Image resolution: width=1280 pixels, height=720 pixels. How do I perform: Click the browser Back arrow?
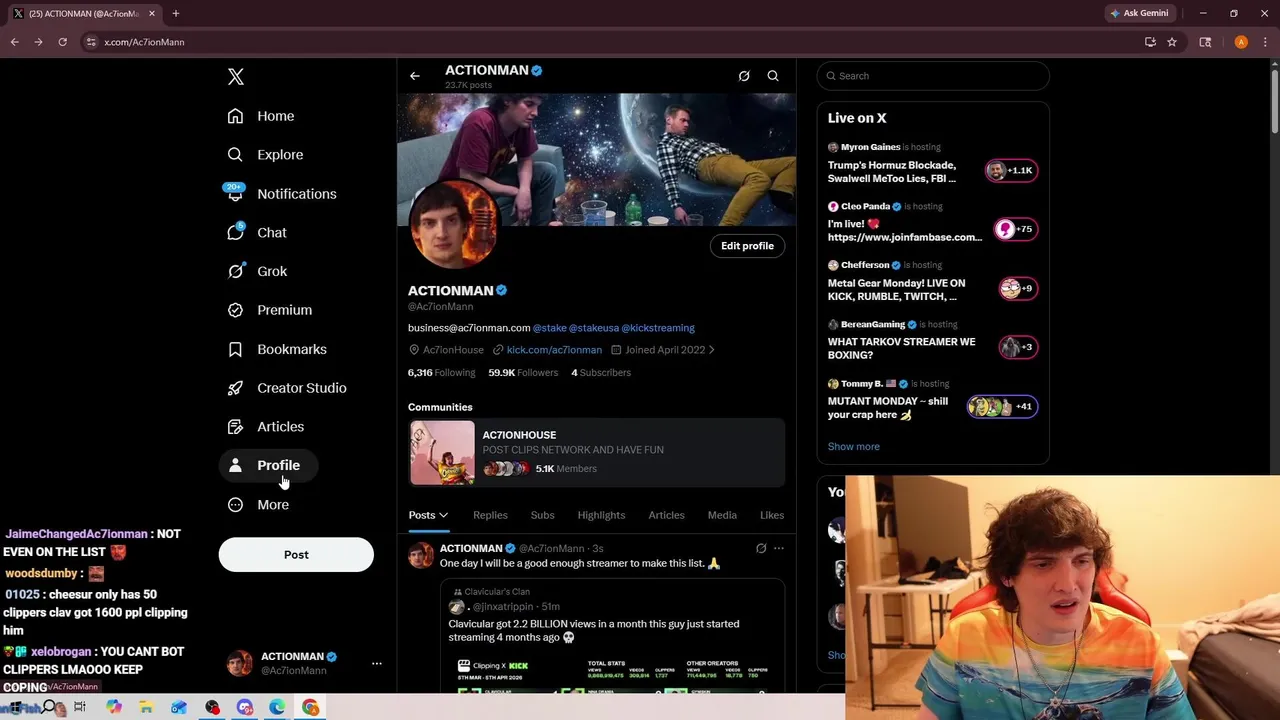tap(14, 42)
